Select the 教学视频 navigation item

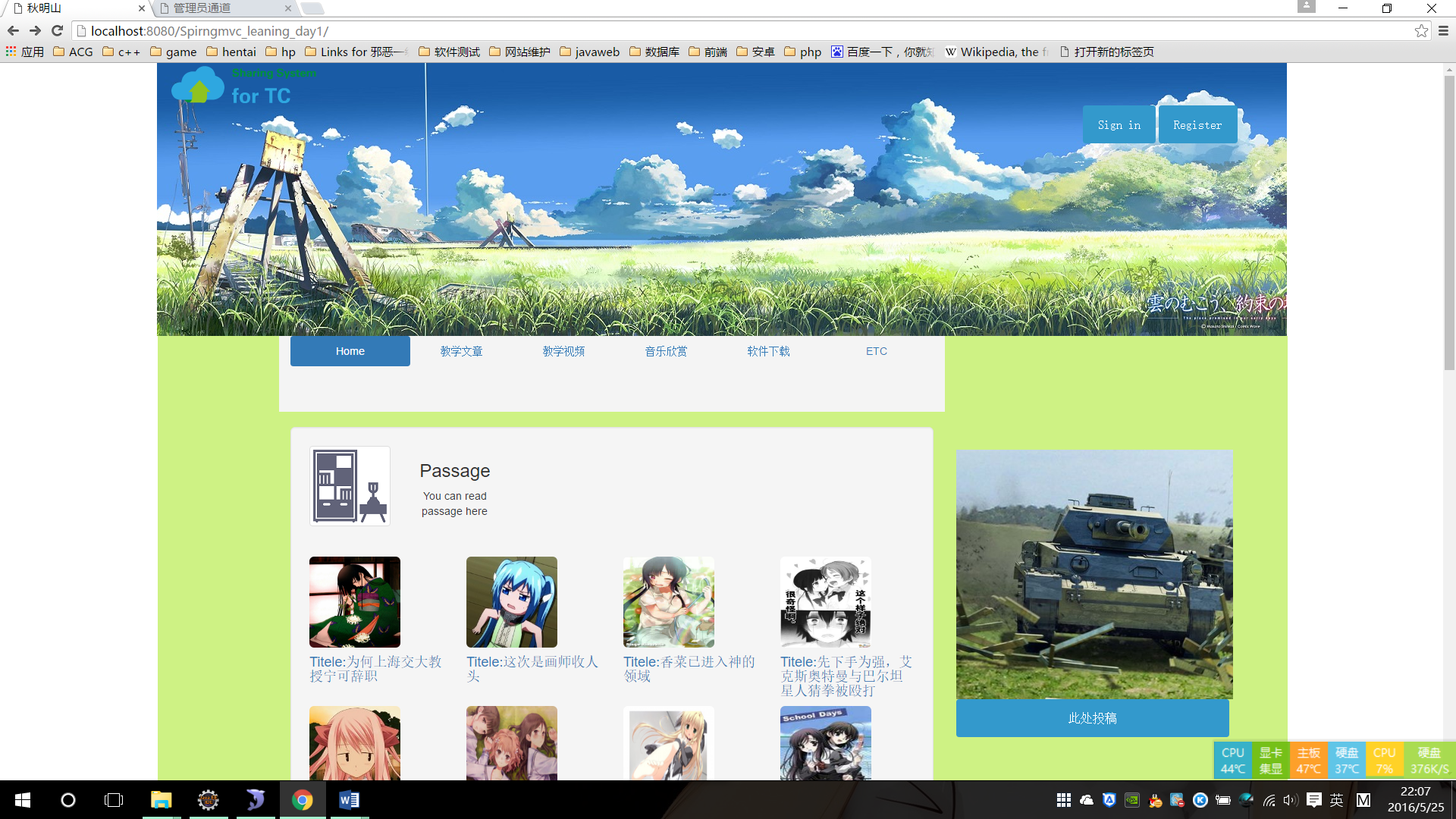click(563, 351)
